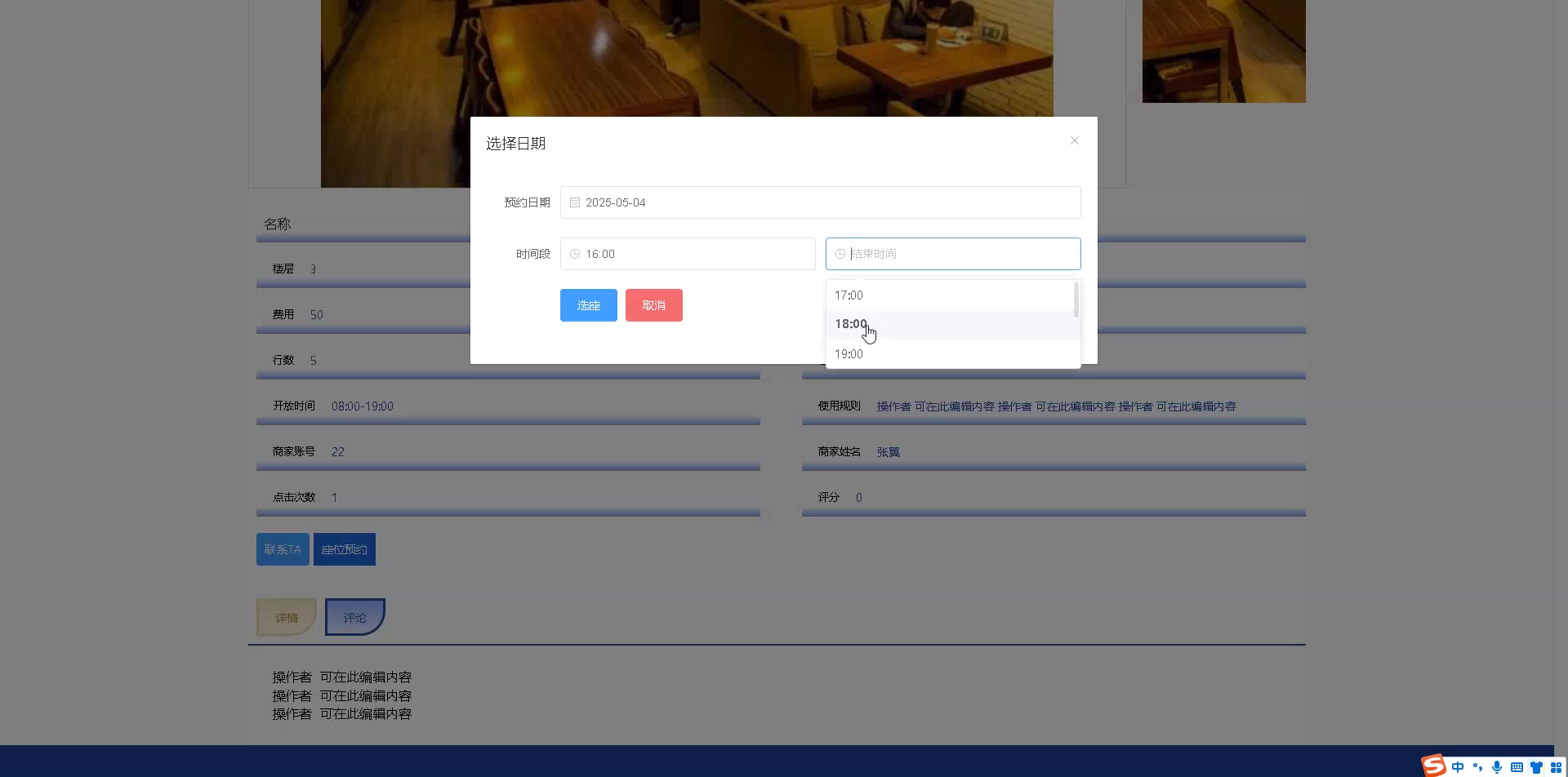Click the 名称 heading

tap(278, 224)
